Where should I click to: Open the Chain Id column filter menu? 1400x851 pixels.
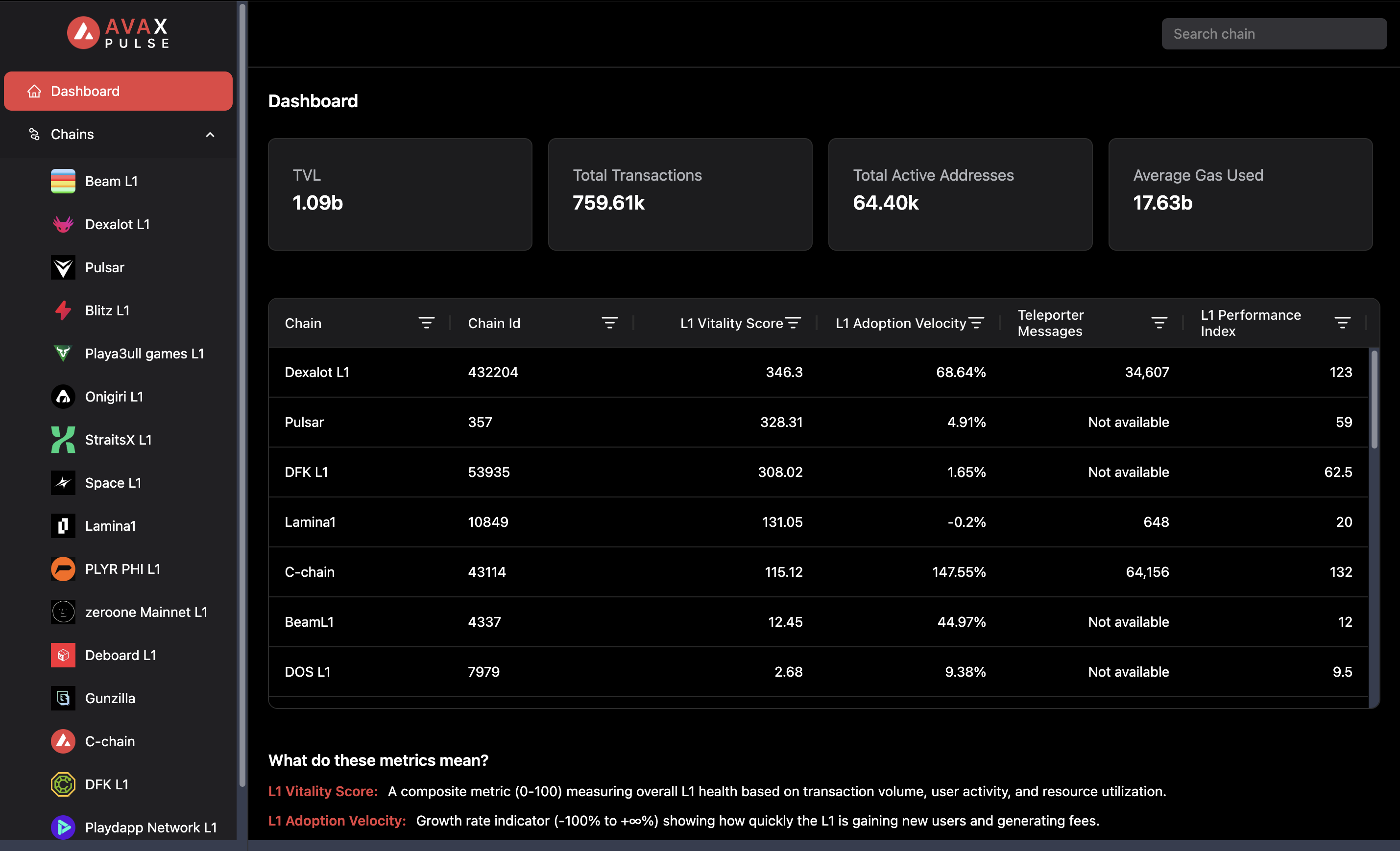coord(610,323)
